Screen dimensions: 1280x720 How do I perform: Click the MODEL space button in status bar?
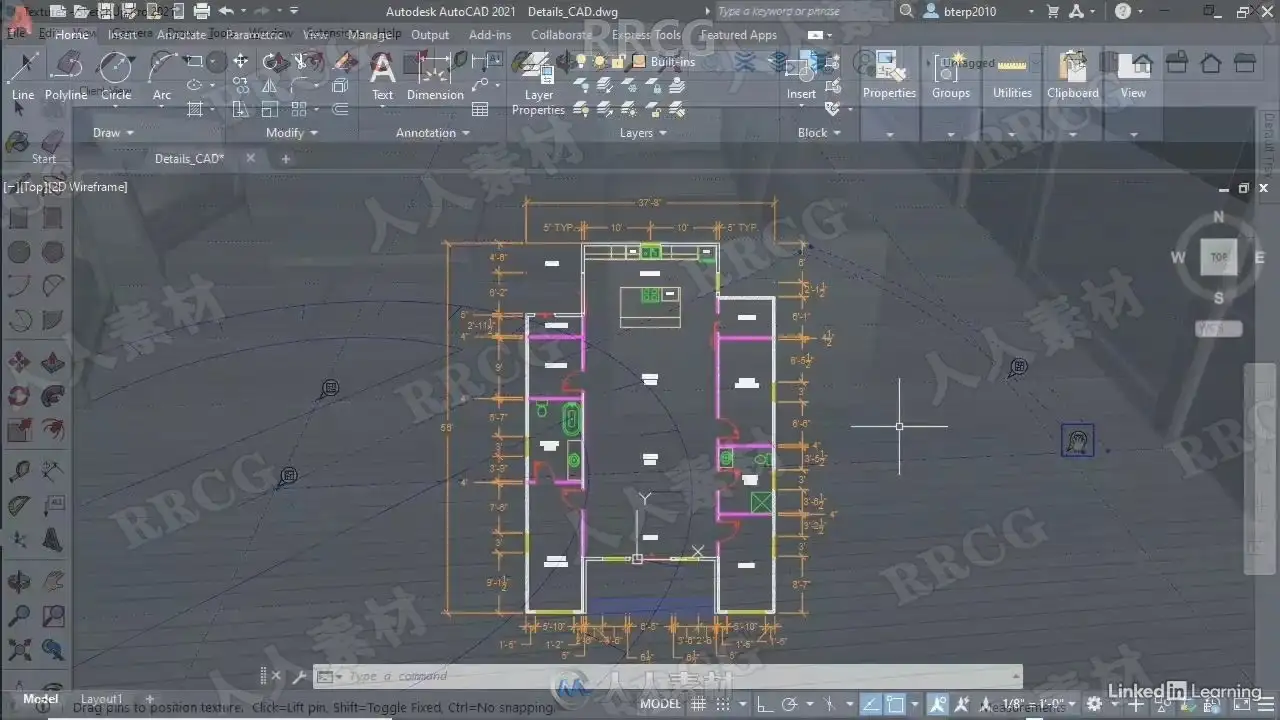[660, 704]
